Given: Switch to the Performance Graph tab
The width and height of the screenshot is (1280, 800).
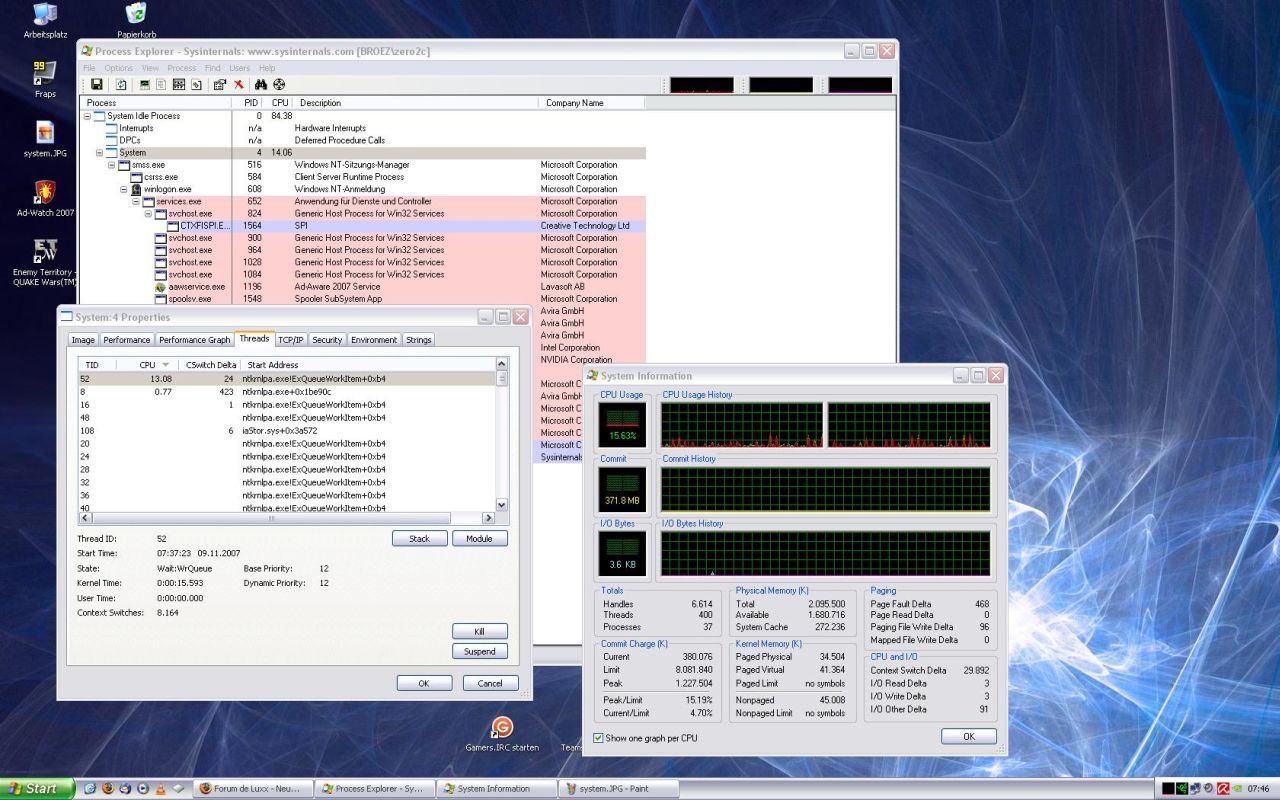Looking at the screenshot, I should (195, 340).
